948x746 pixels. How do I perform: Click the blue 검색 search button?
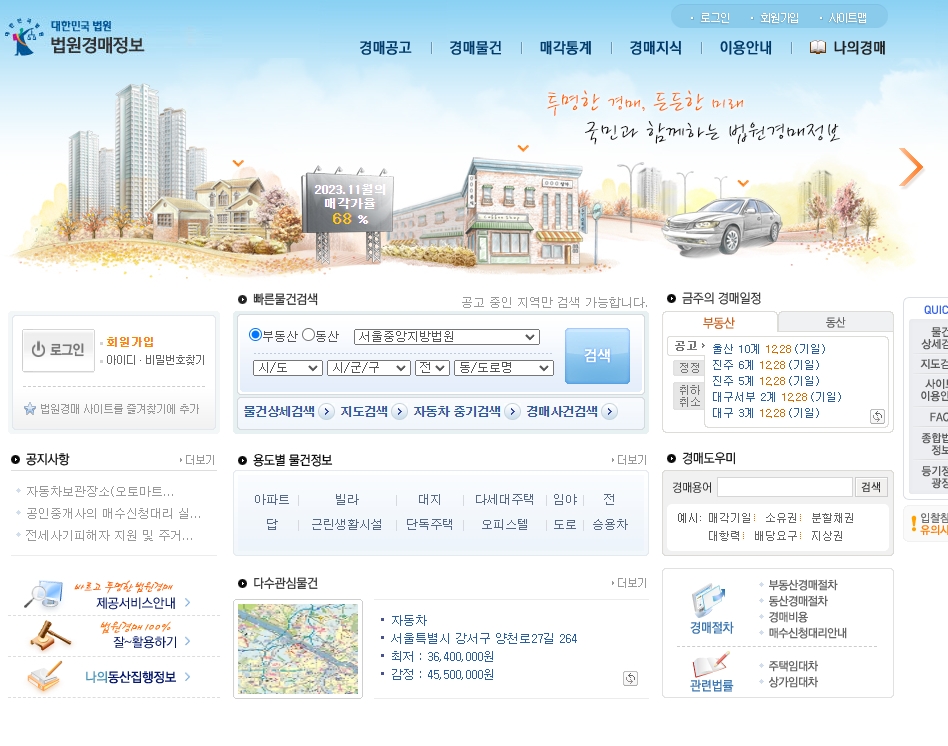[596, 356]
